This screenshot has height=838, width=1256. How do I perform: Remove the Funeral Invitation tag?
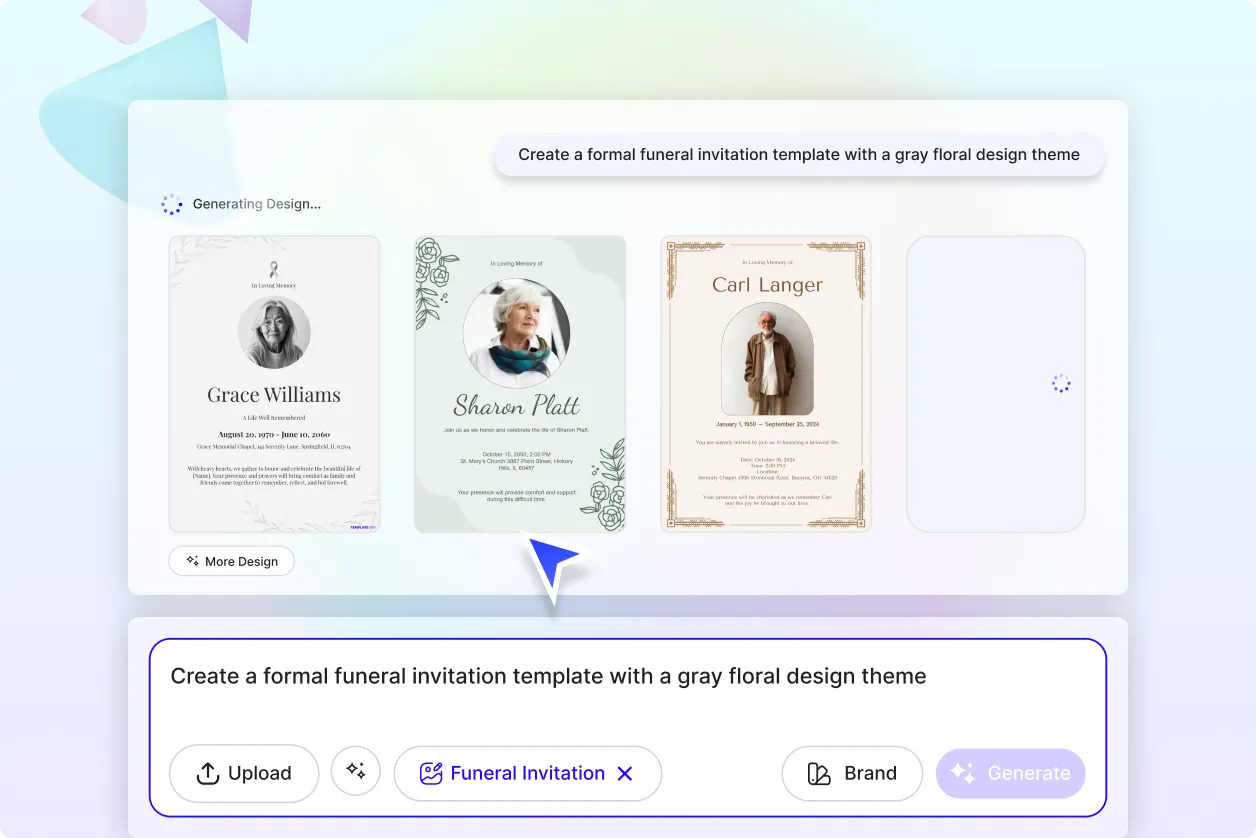click(625, 773)
